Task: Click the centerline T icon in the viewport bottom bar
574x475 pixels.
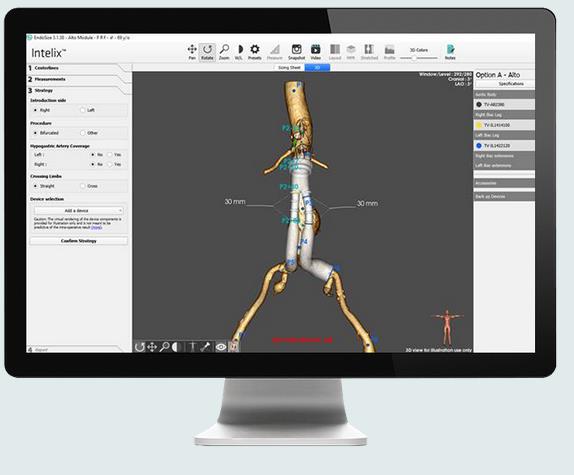Action: coord(193,347)
